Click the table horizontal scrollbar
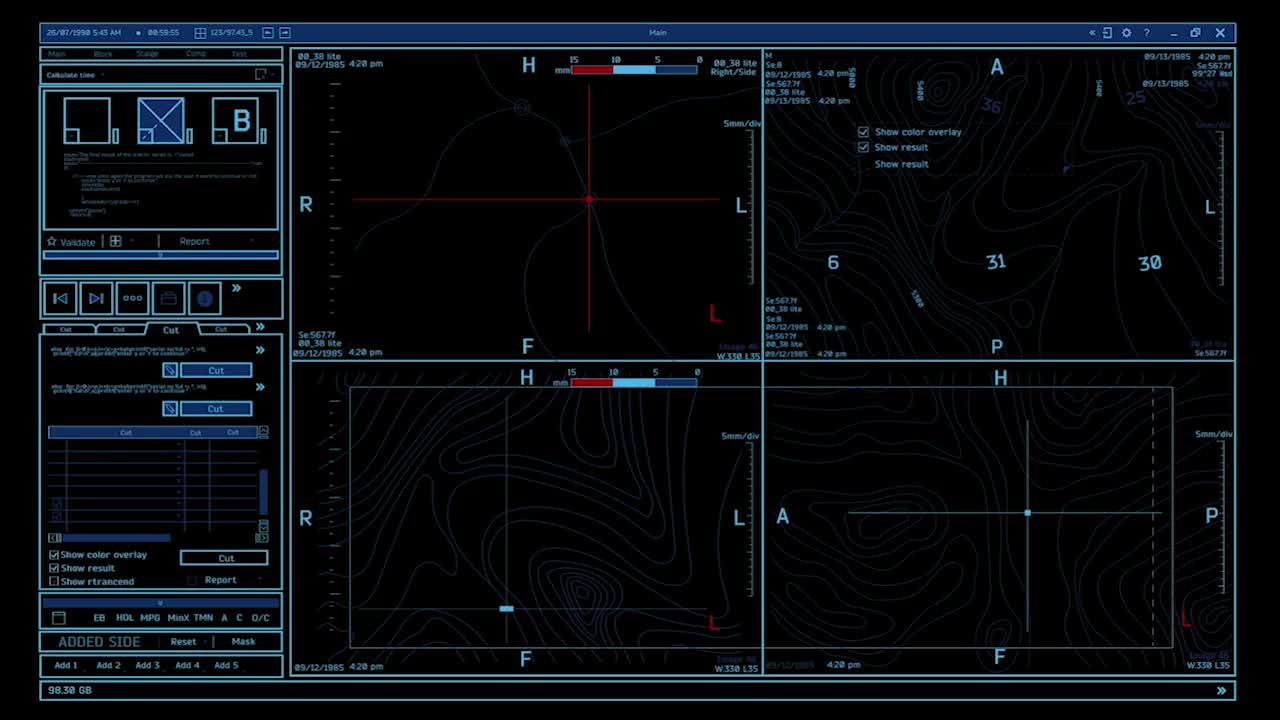The image size is (1280, 720). [x=117, y=538]
